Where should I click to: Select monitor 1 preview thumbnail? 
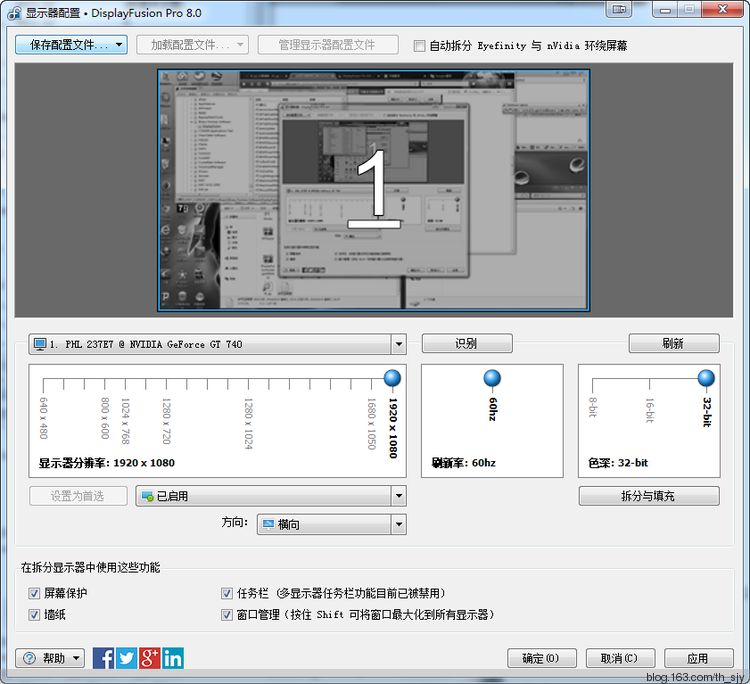374,190
